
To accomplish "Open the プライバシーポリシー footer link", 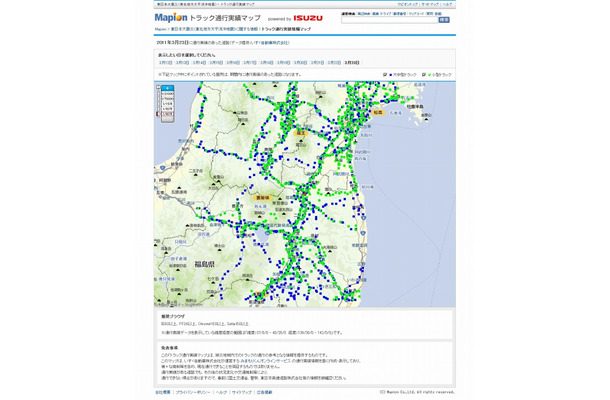I will click(193, 392).
